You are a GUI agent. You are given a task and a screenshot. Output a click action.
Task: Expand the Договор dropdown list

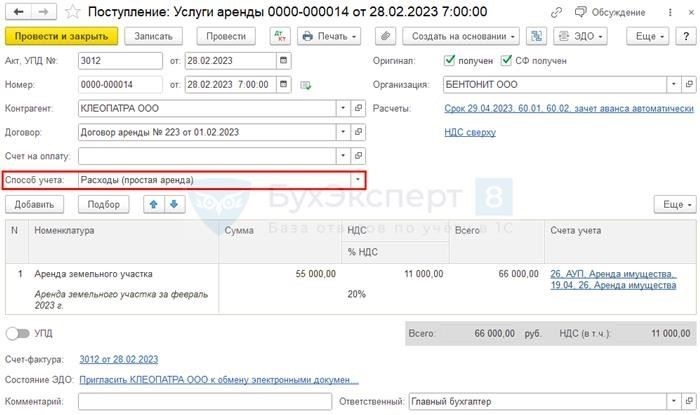click(x=343, y=132)
